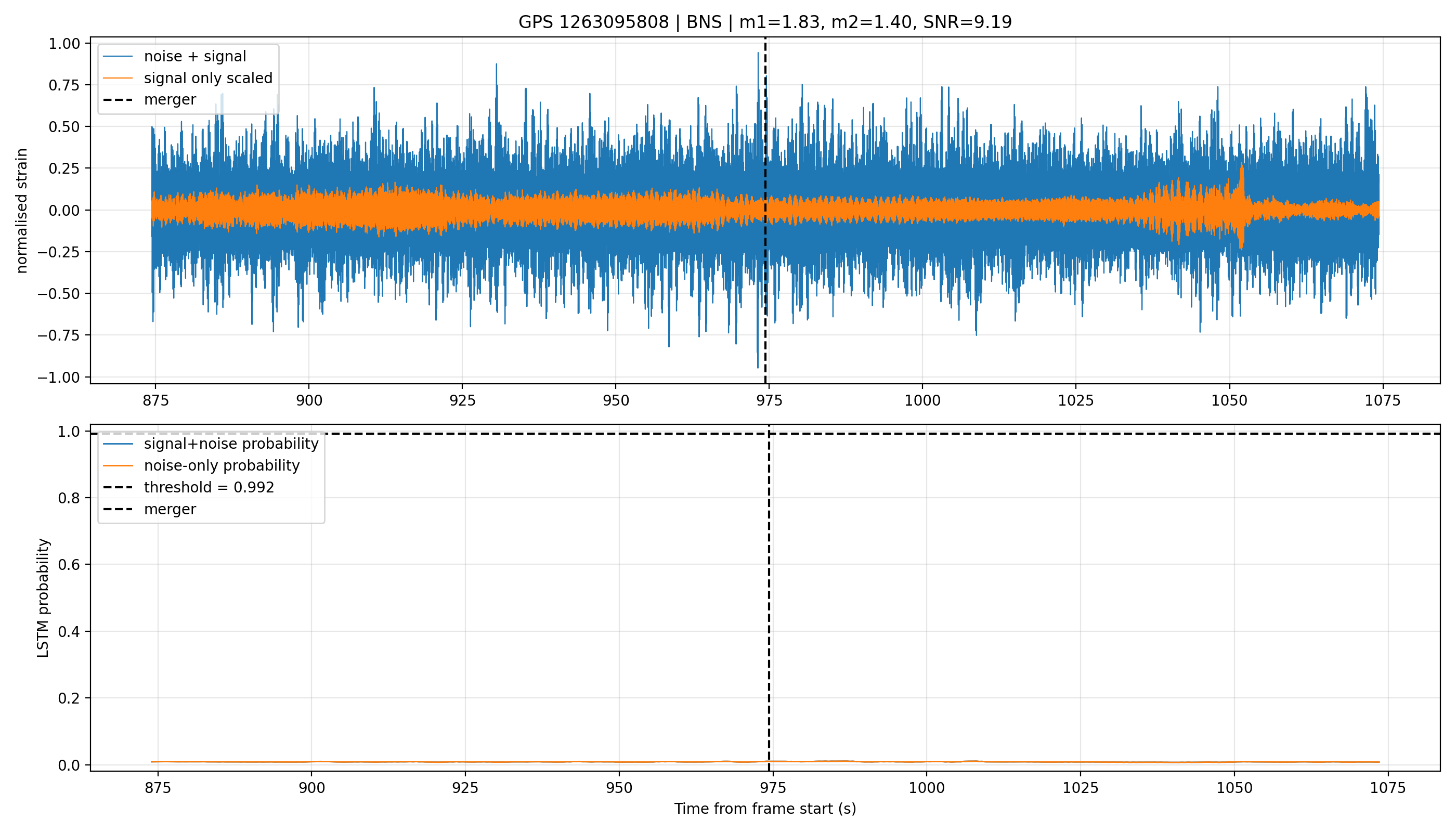
Task: Click the orange line swatch in top legend
Action: click(x=118, y=79)
